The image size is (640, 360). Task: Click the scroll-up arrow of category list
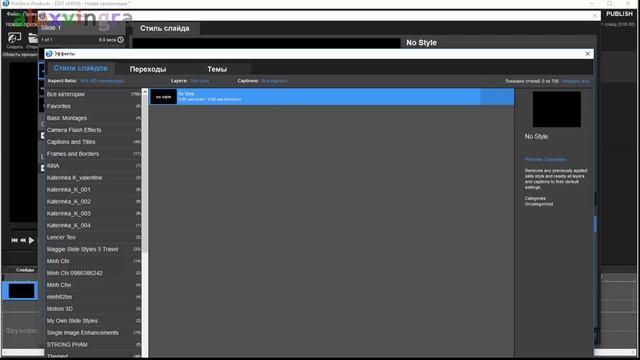(x=144, y=92)
